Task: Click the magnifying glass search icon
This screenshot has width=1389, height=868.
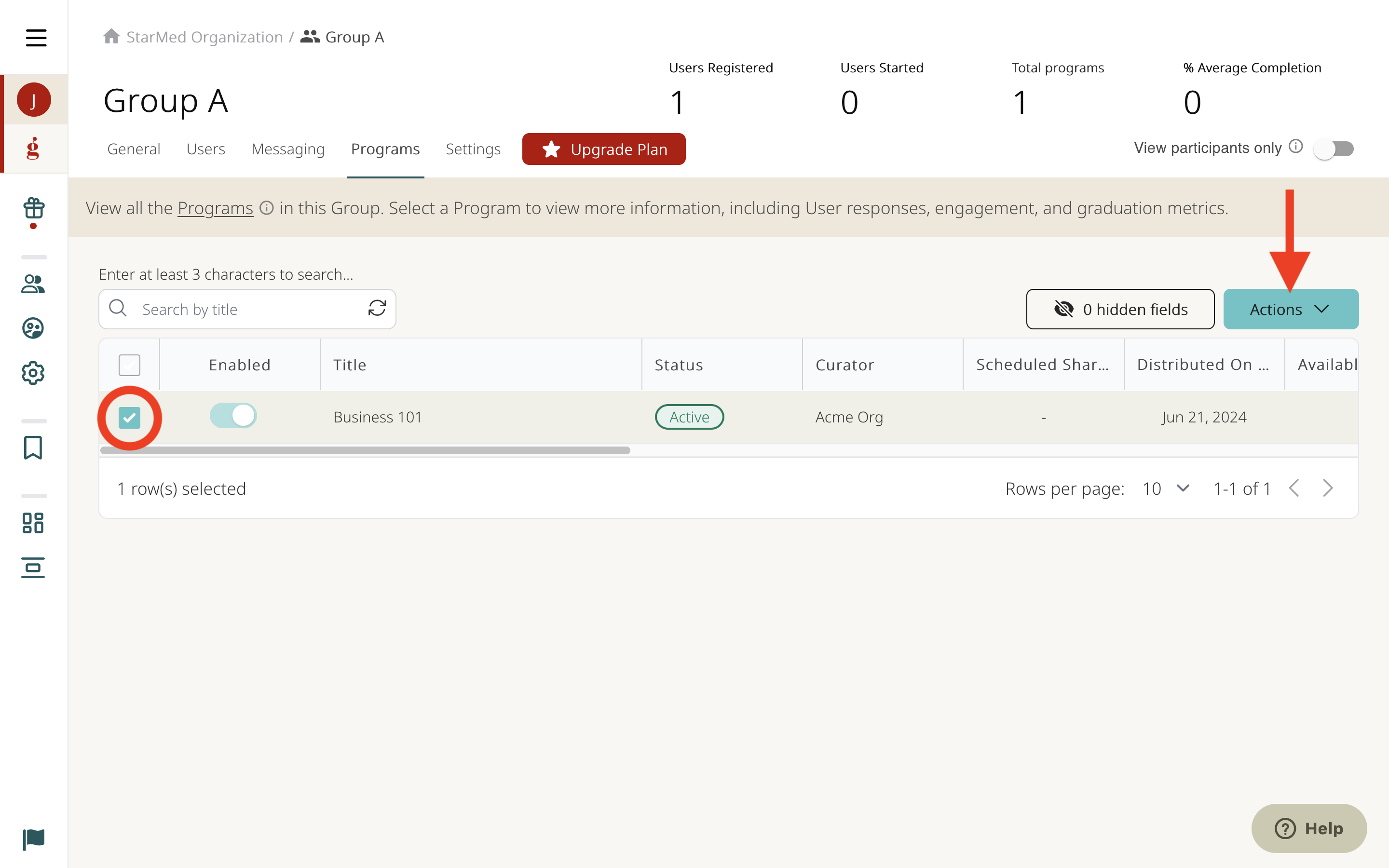Action: (x=118, y=308)
